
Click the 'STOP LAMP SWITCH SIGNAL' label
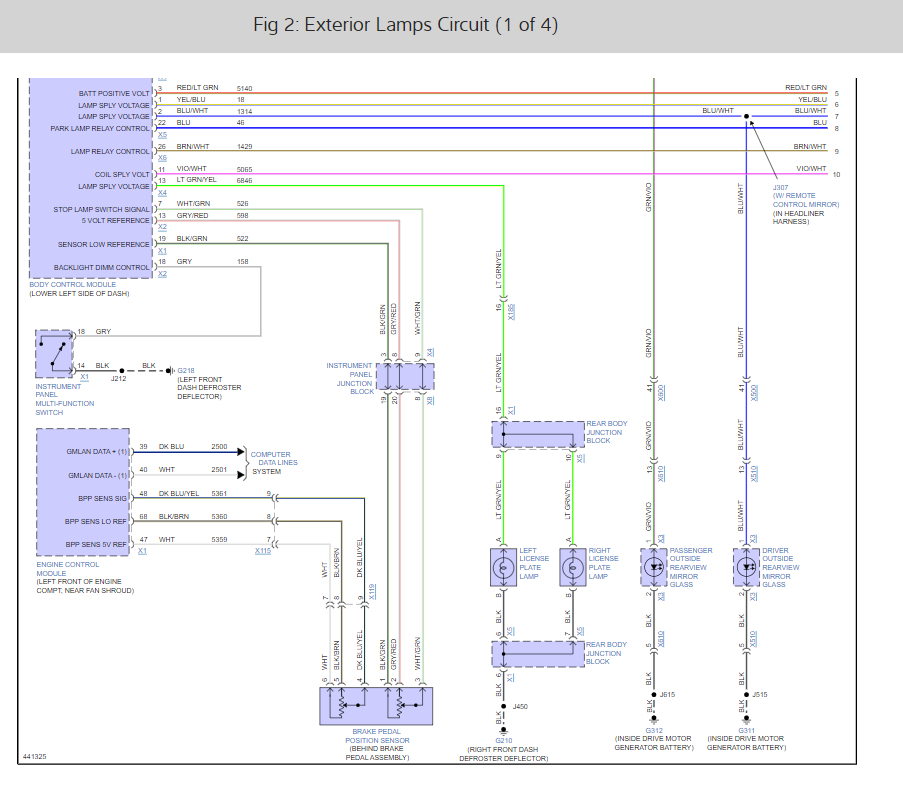[101, 210]
